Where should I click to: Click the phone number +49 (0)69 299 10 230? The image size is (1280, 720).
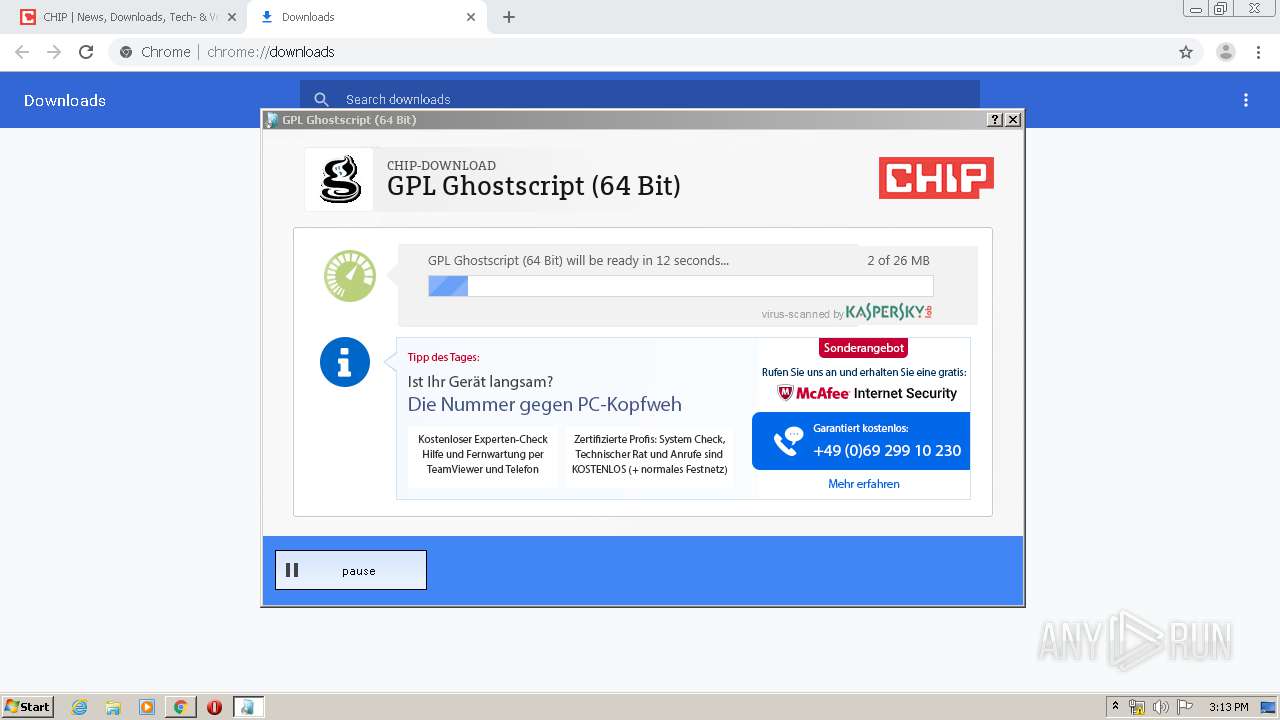coord(887,451)
